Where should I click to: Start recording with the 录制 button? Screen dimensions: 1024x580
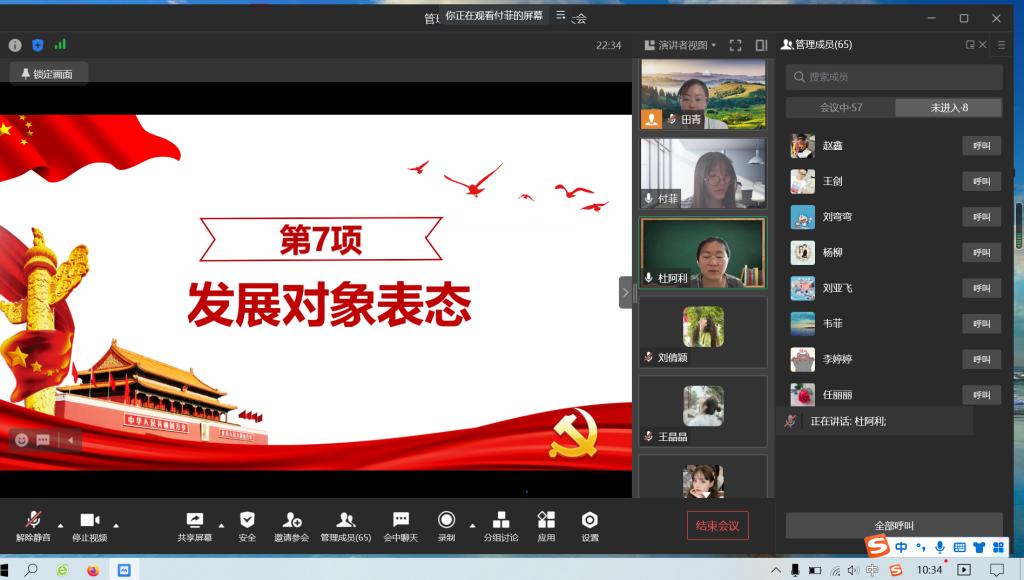tap(446, 525)
